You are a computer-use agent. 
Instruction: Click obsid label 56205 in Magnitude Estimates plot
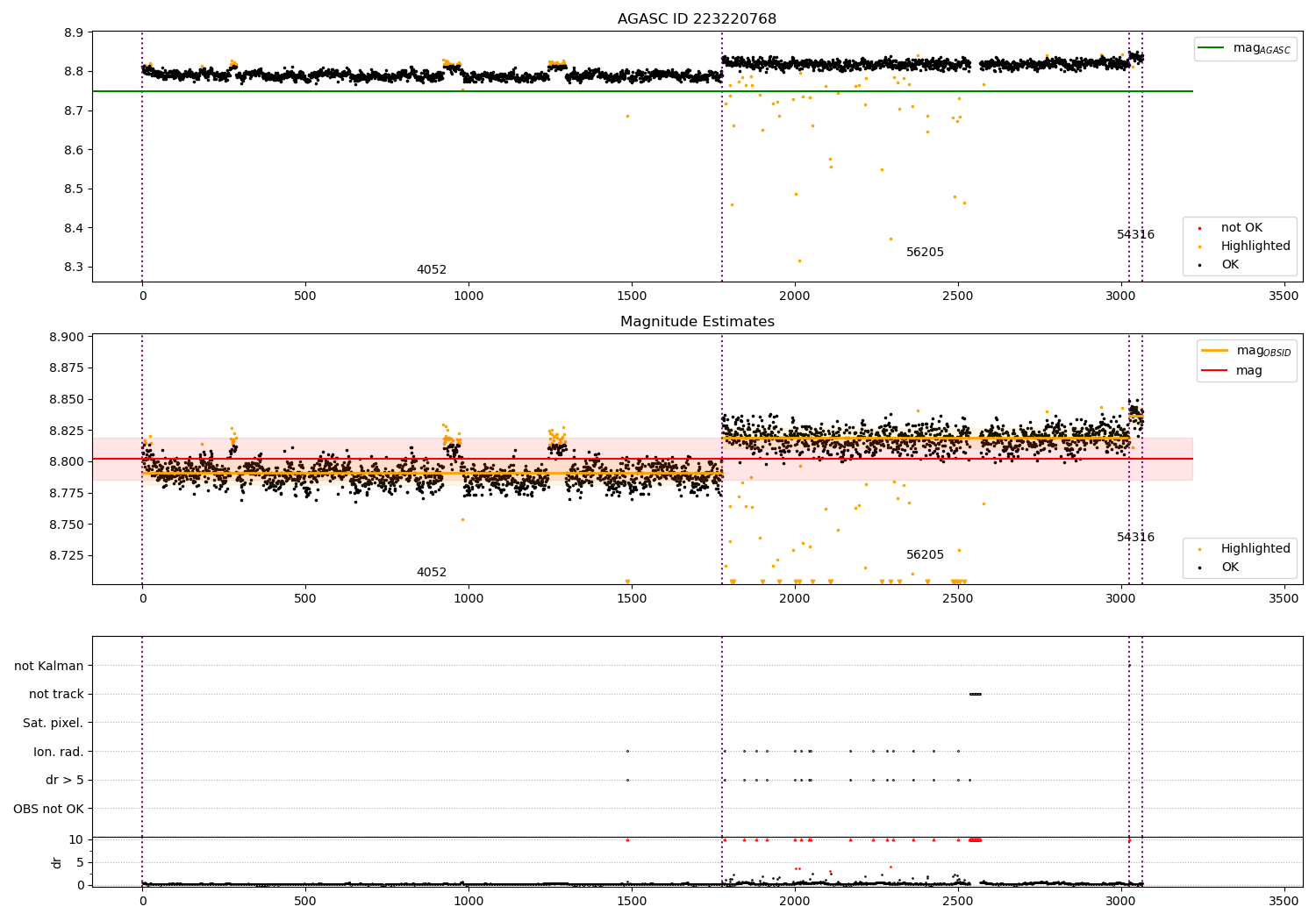(x=925, y=555)
